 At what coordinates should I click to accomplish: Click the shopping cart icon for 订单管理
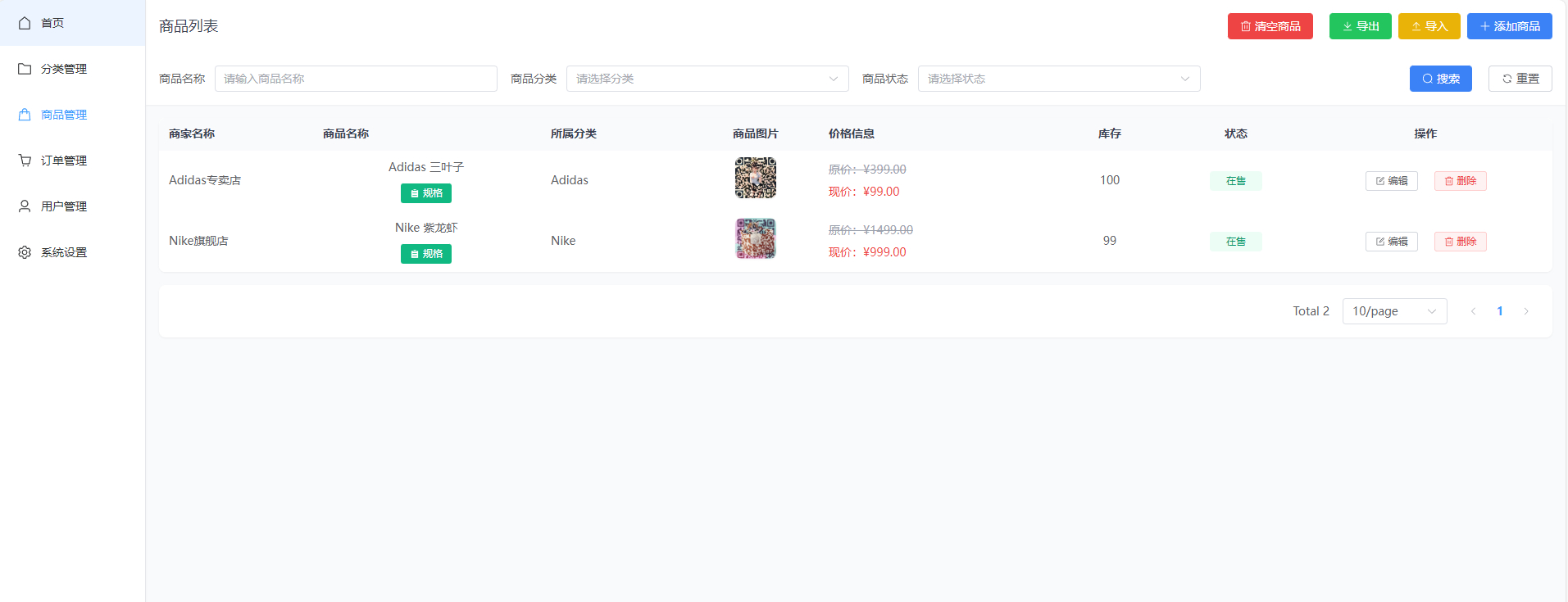pos(25,161)
